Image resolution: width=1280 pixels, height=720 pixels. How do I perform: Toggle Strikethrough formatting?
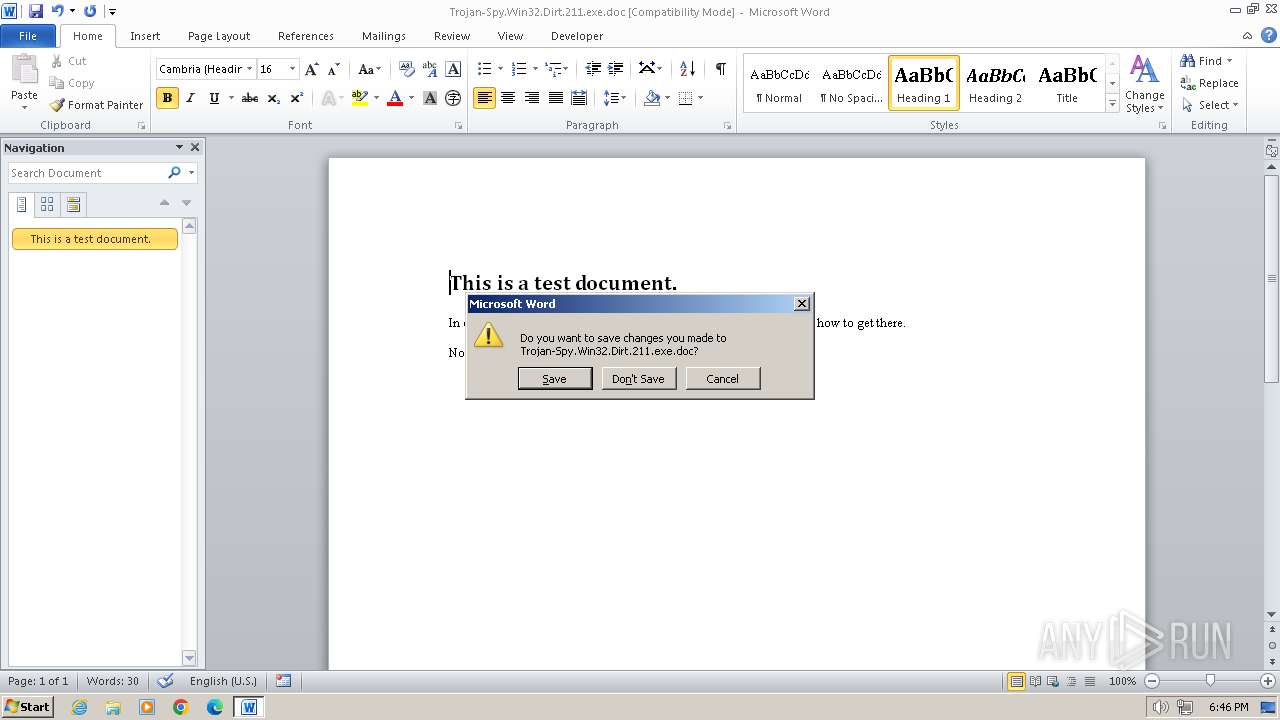[x=250, y=98]
